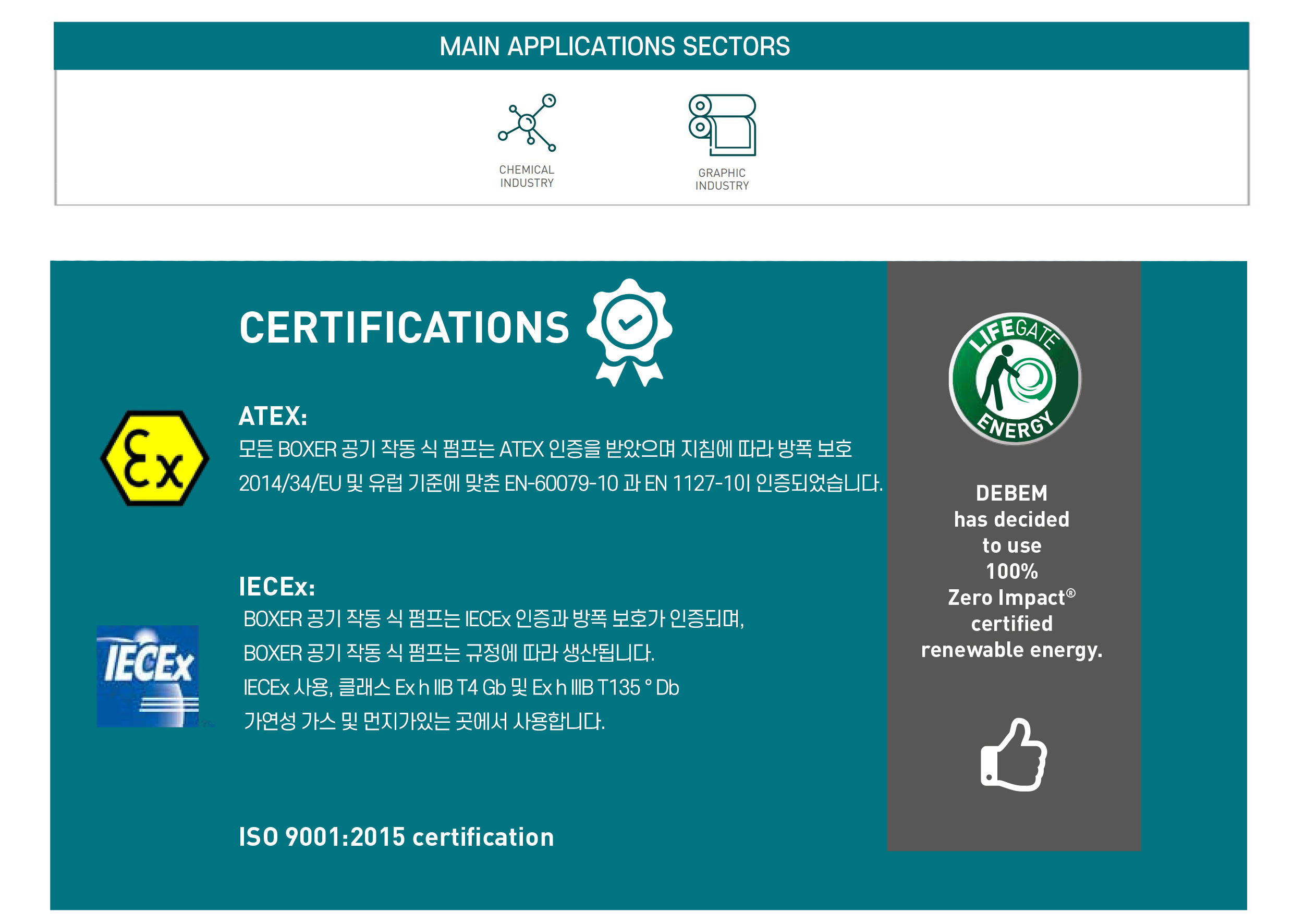The height and width of the screenshot is (924, 1293).
Task: Click the chemical industry molecule icon
Action: coord(526,123)
